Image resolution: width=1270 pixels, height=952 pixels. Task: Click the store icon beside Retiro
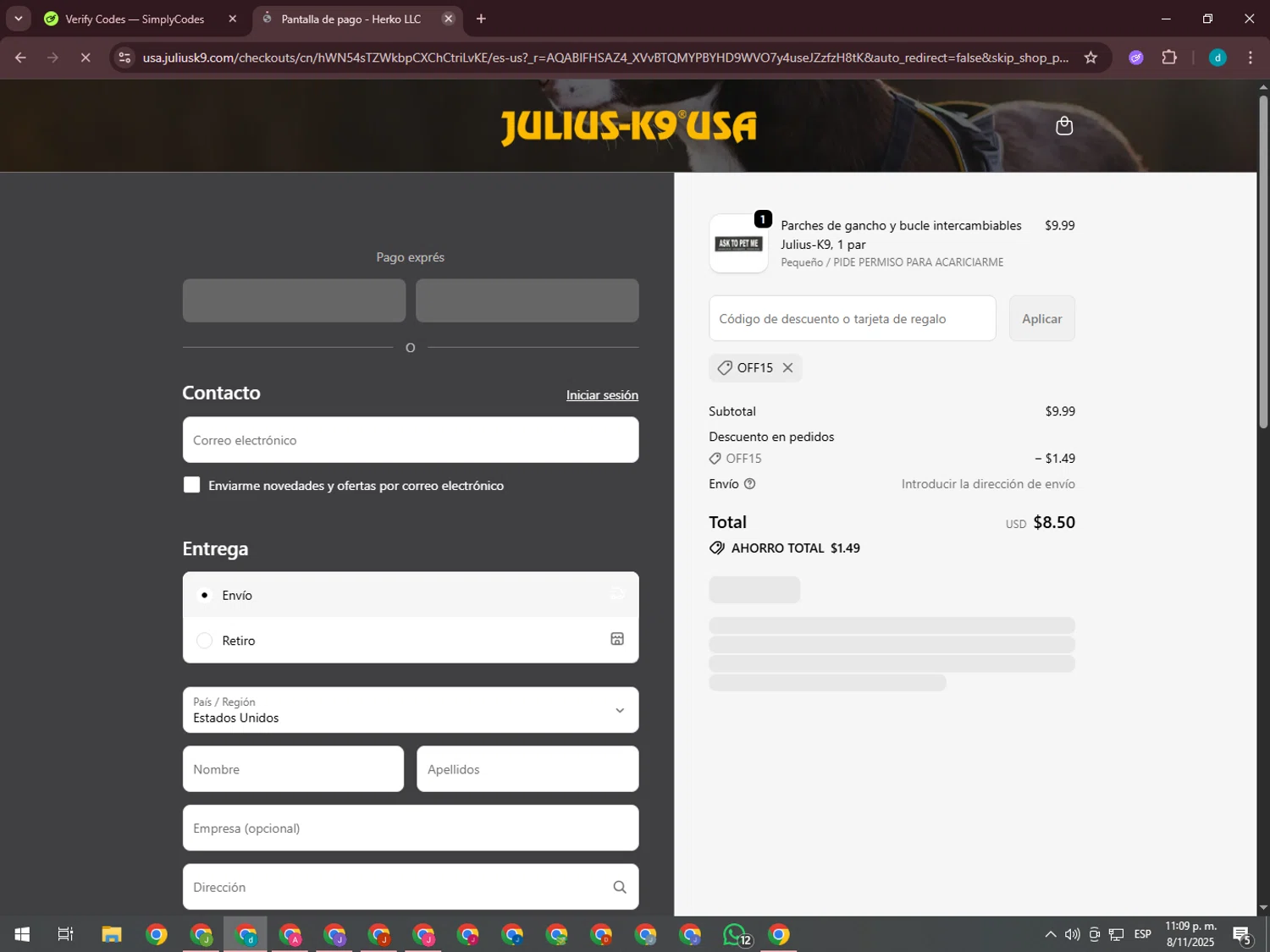tap(617, 640)
